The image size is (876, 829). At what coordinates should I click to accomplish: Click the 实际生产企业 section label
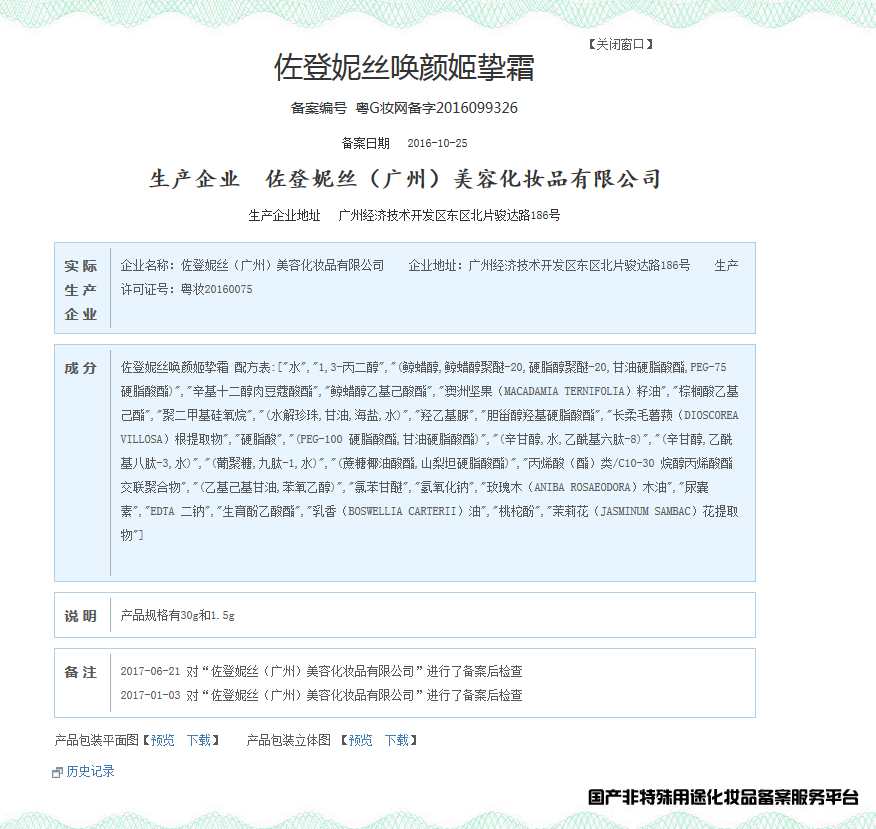click(x=80, y=290)
